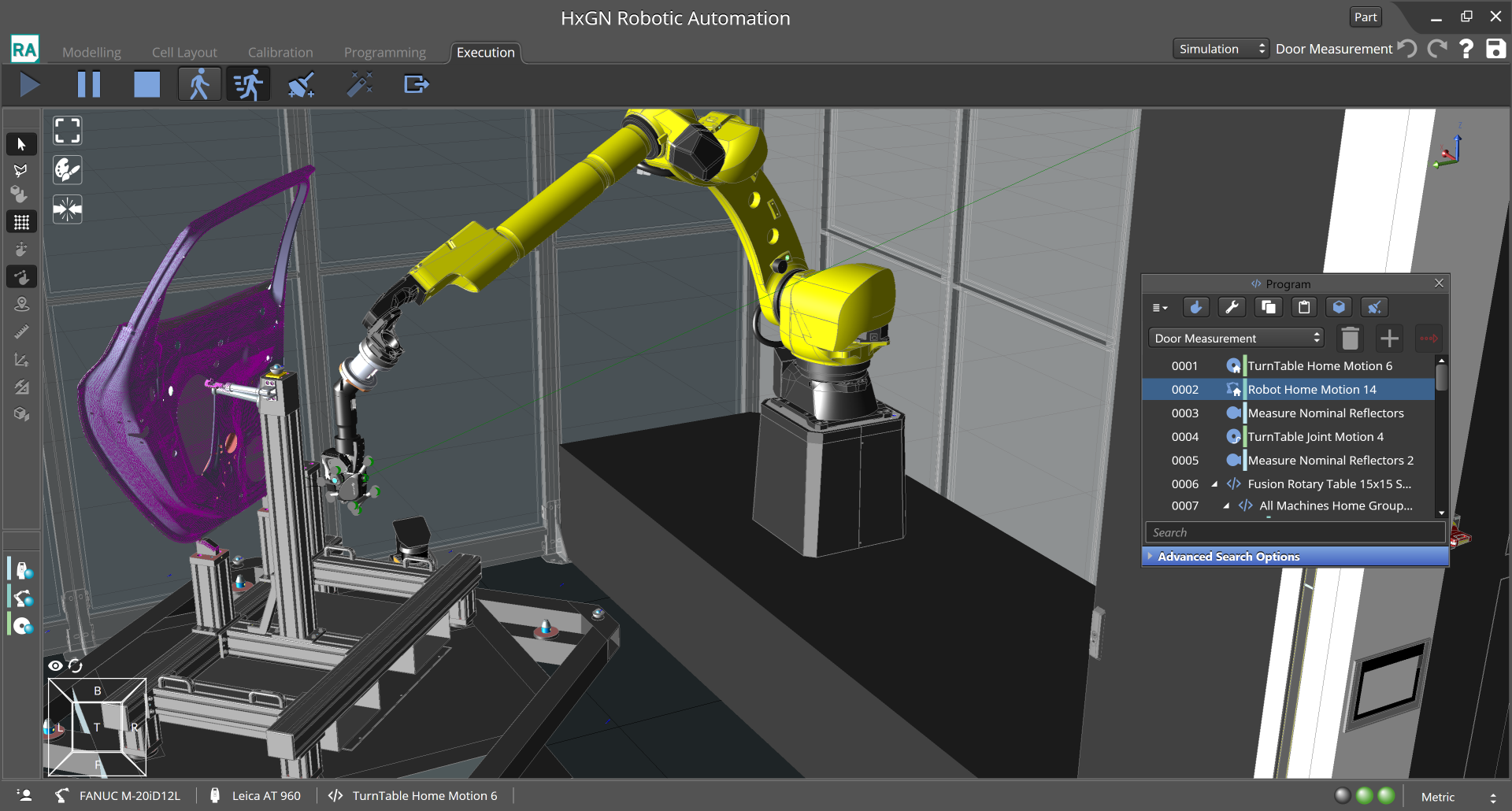
Task: Toggle the grid display icon
Action: 21,222
